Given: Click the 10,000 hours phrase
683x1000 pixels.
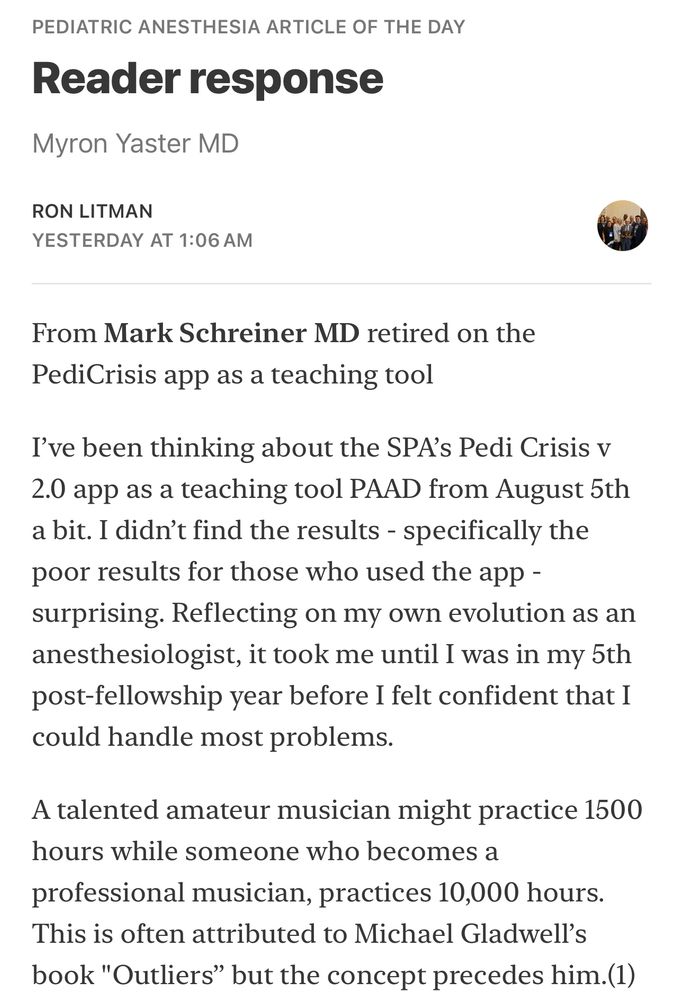Looking at the screenshot, I should [x=520, y=893].
